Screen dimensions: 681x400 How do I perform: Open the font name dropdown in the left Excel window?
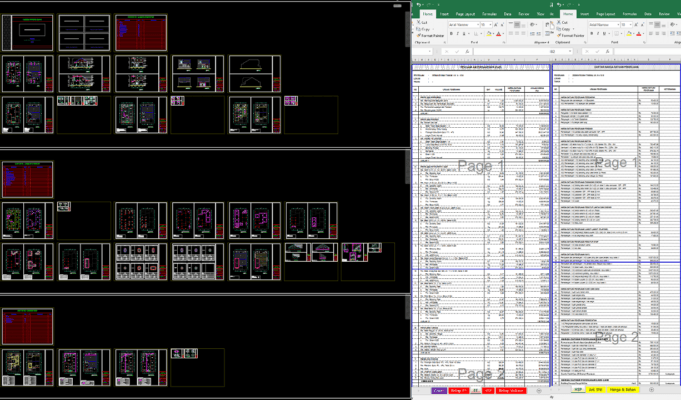pyautogui.click(x=477, y=25)
